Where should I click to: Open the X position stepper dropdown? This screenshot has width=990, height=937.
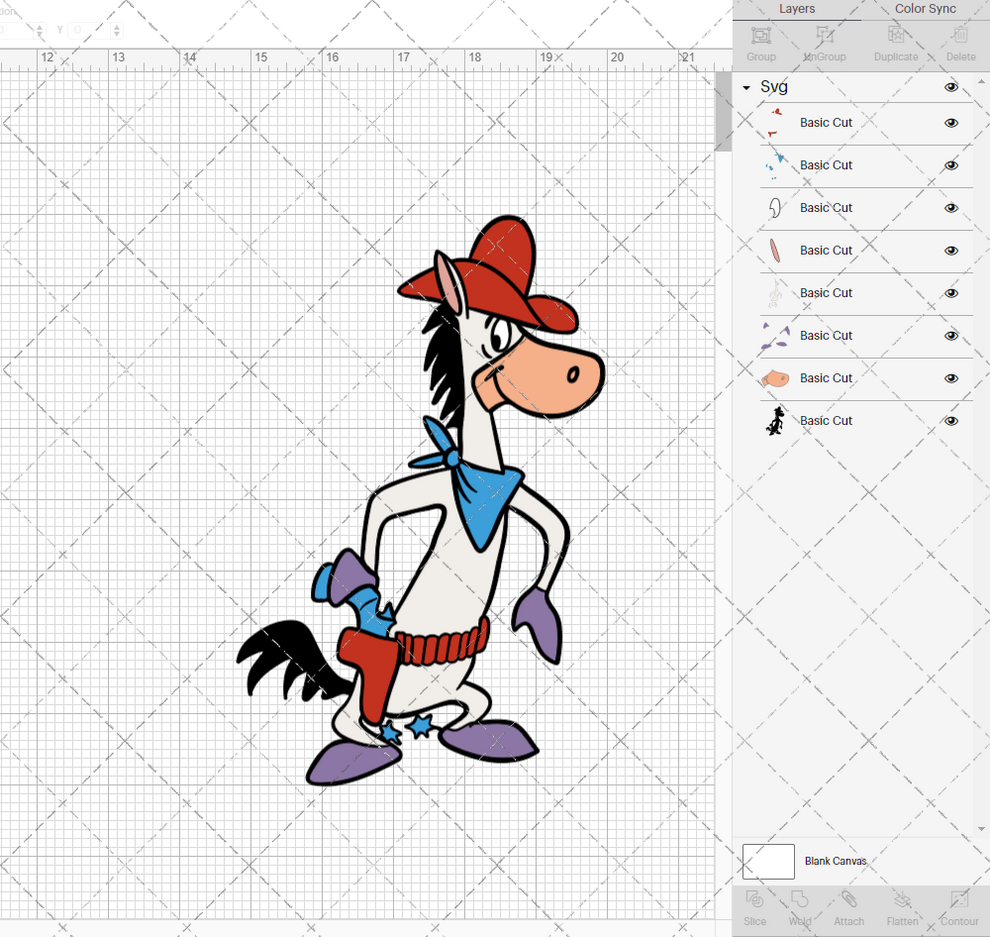click(40, 30)
